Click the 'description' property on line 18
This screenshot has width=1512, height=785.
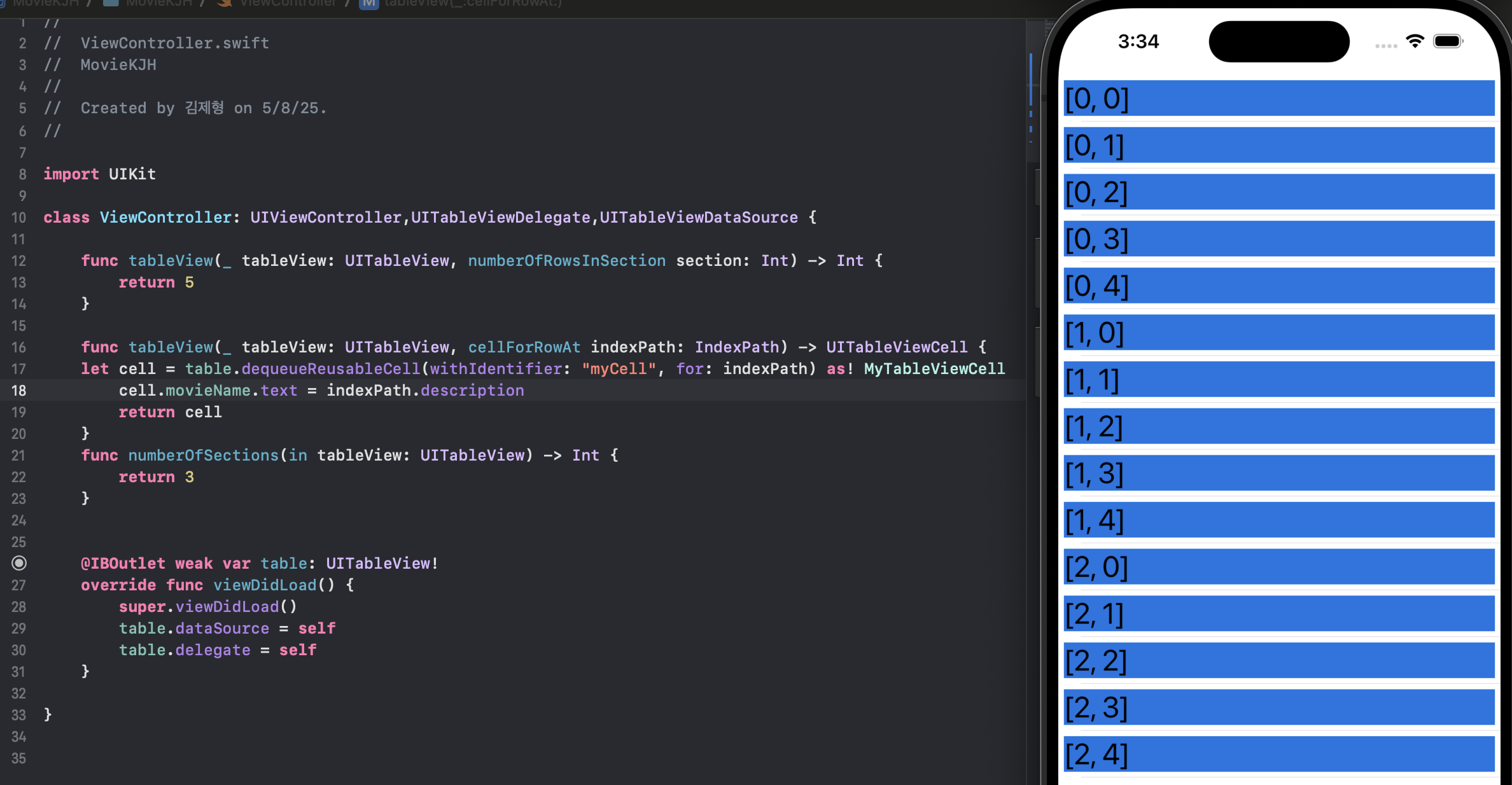[x=472, y=391]
